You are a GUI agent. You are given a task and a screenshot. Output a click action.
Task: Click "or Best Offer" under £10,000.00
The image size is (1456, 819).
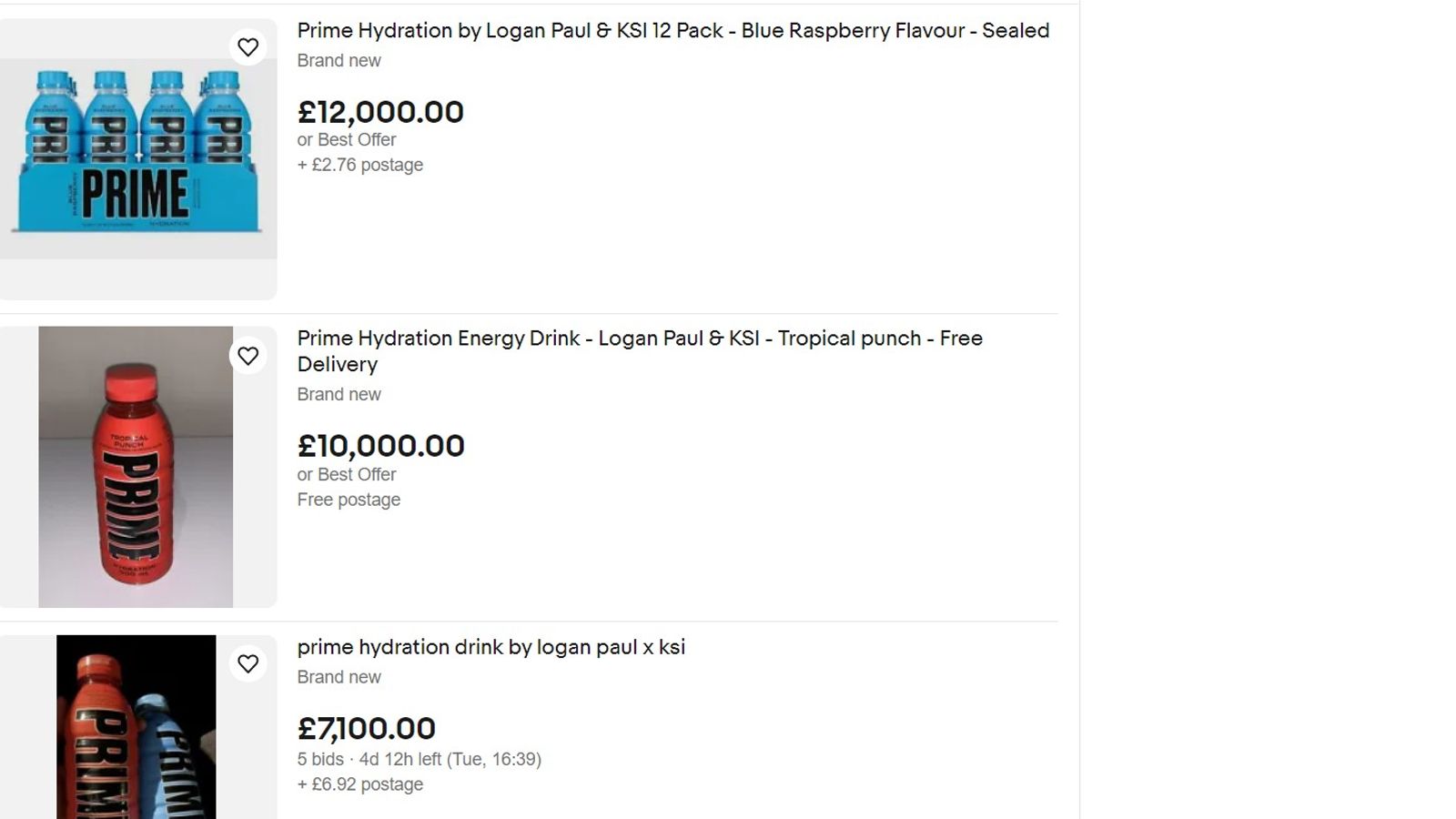click(347, 475)
